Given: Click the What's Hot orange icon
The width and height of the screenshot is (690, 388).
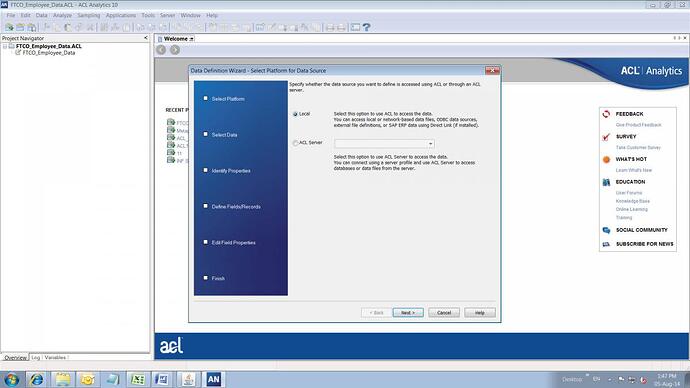Looking at the screenshot, I should 606,159.
